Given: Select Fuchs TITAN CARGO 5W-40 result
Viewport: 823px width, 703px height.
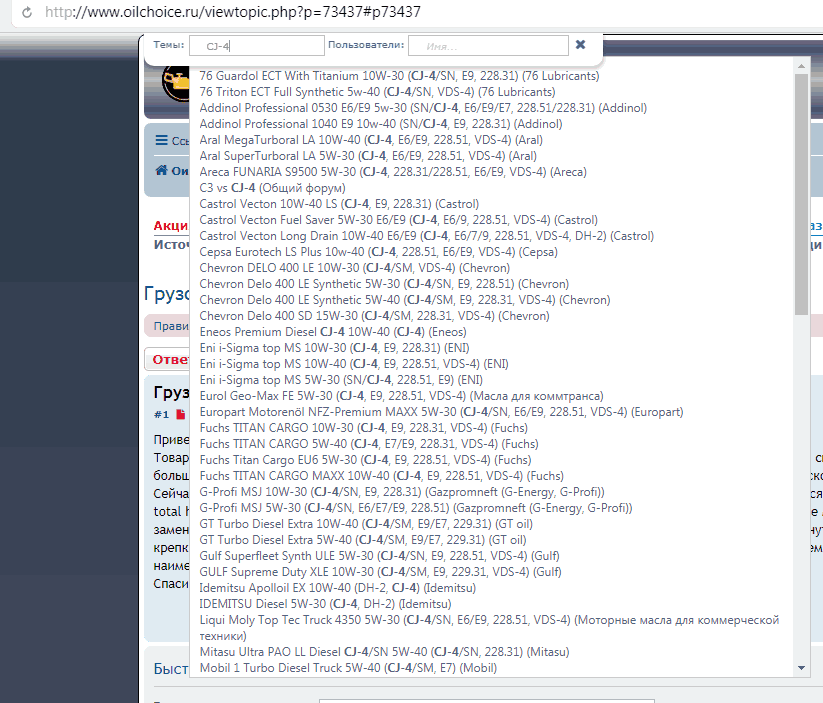Looking at the screenshot, I should click(369, 444).
